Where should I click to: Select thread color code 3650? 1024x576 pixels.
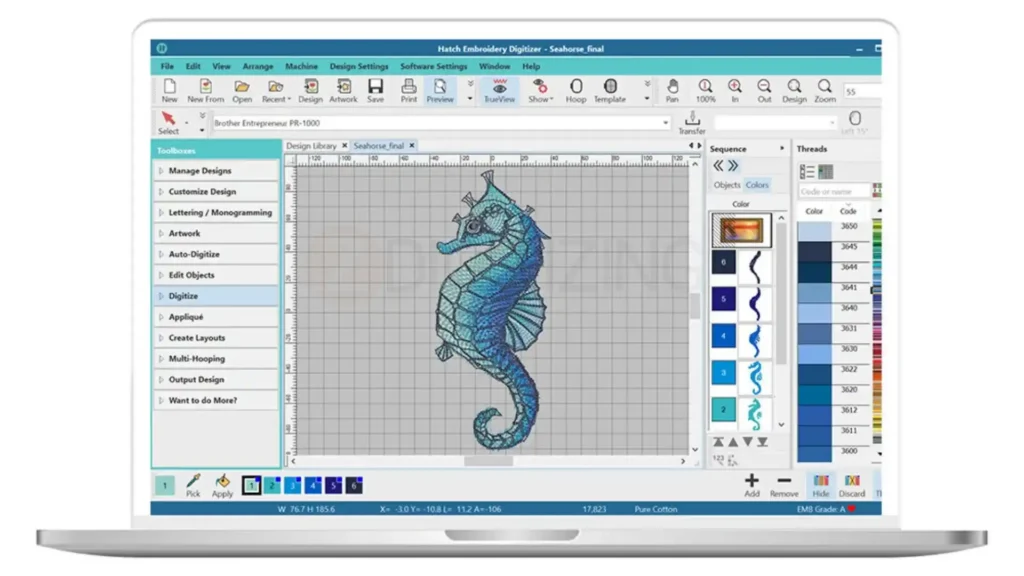[x=835, y=230]
